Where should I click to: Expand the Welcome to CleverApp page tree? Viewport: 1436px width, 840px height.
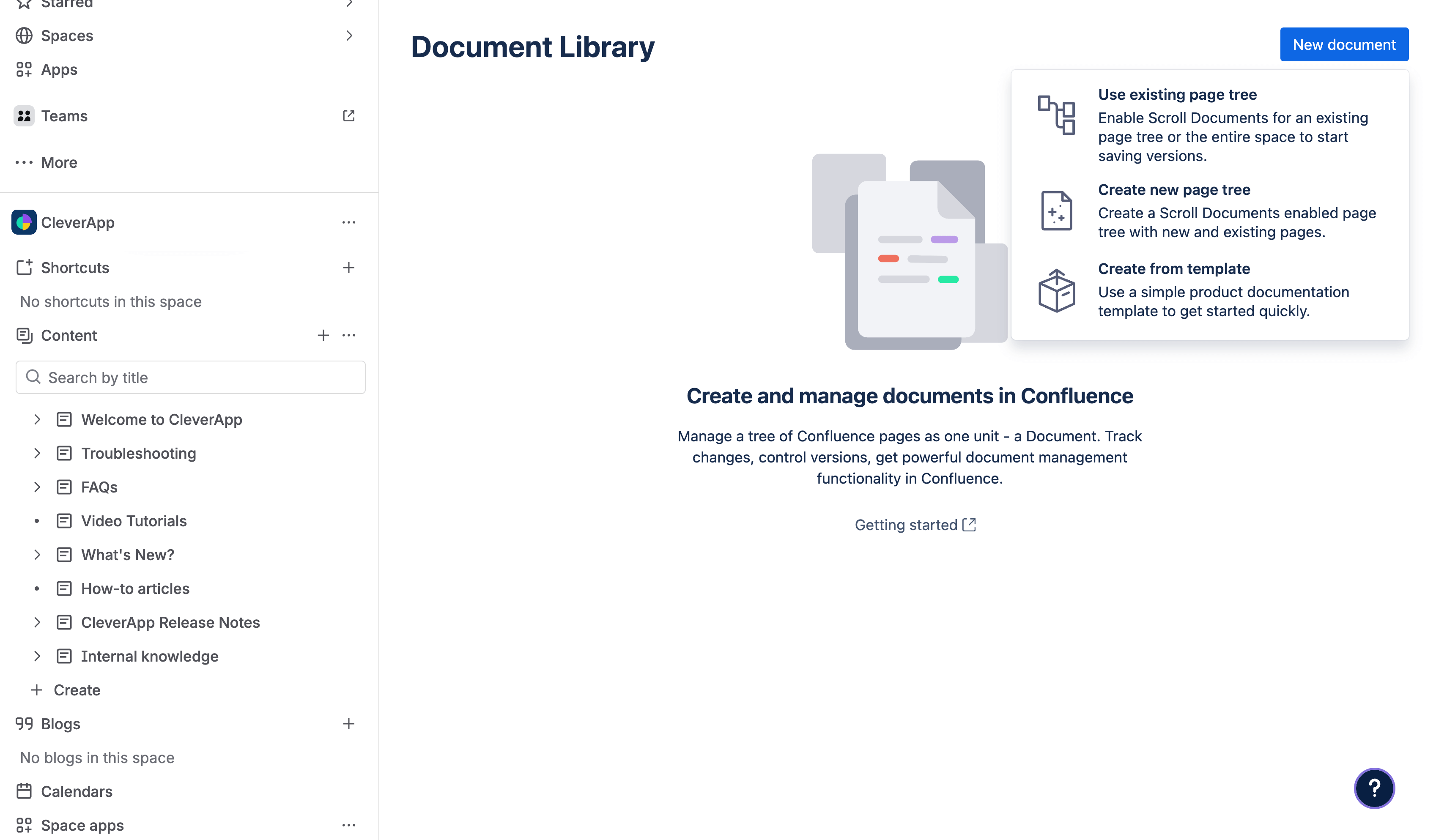coord(37,419)
